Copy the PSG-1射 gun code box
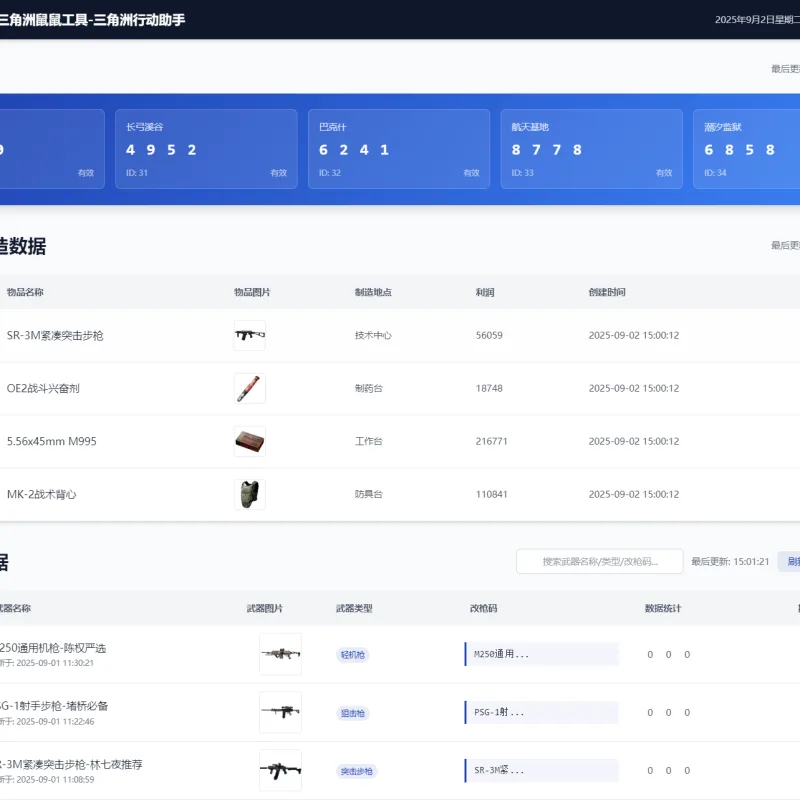Image resolution: width=800 pixels, height=800 pixels. (541, 712)
